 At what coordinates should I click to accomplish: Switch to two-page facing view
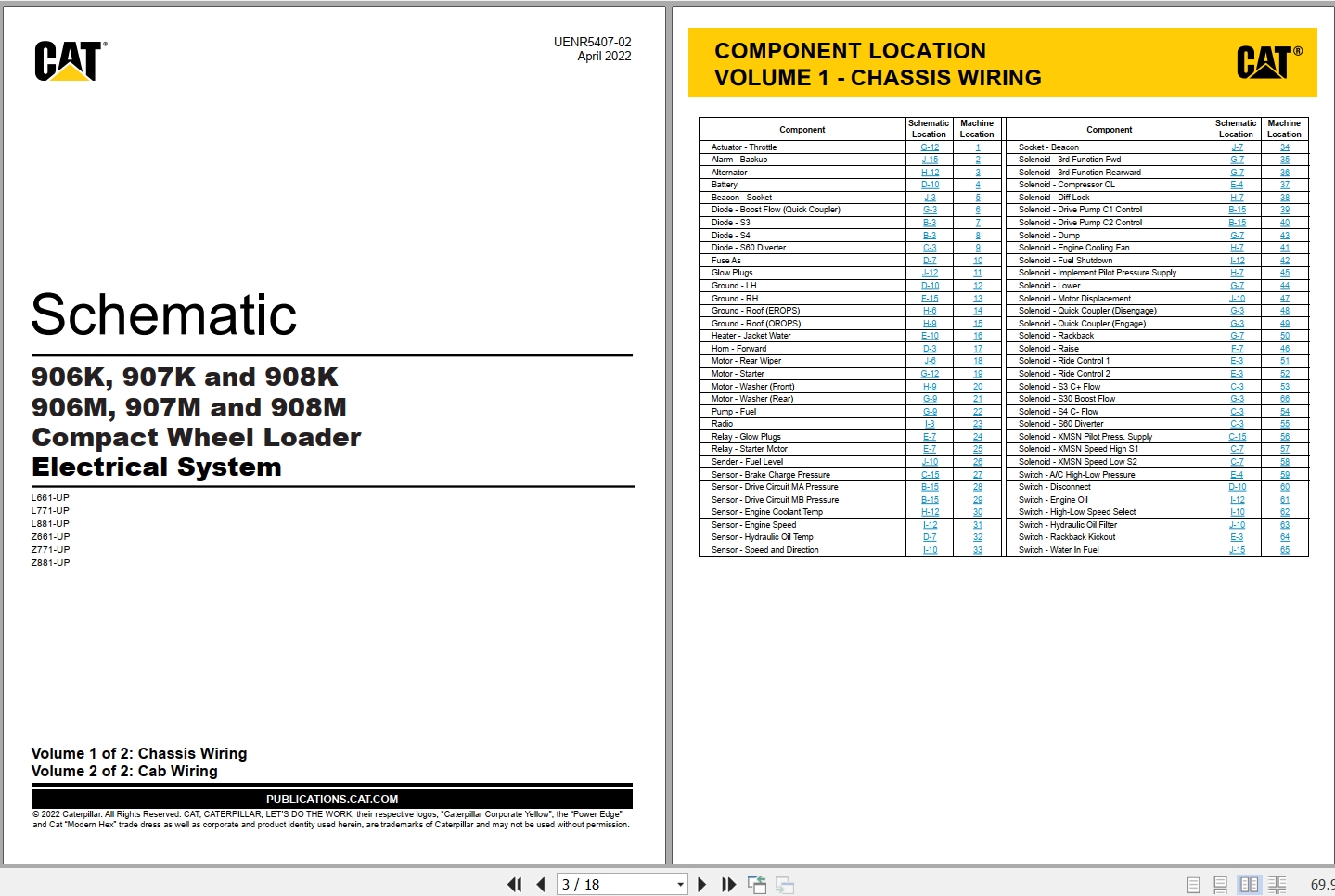tap(1250, 885)
